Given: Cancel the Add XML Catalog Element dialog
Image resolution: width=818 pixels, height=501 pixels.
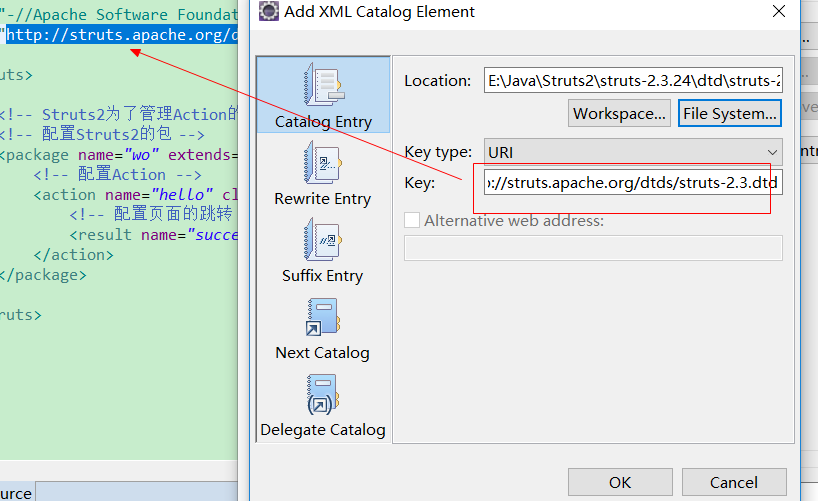Looking at the screenshot, I should (x=733, y=482).
